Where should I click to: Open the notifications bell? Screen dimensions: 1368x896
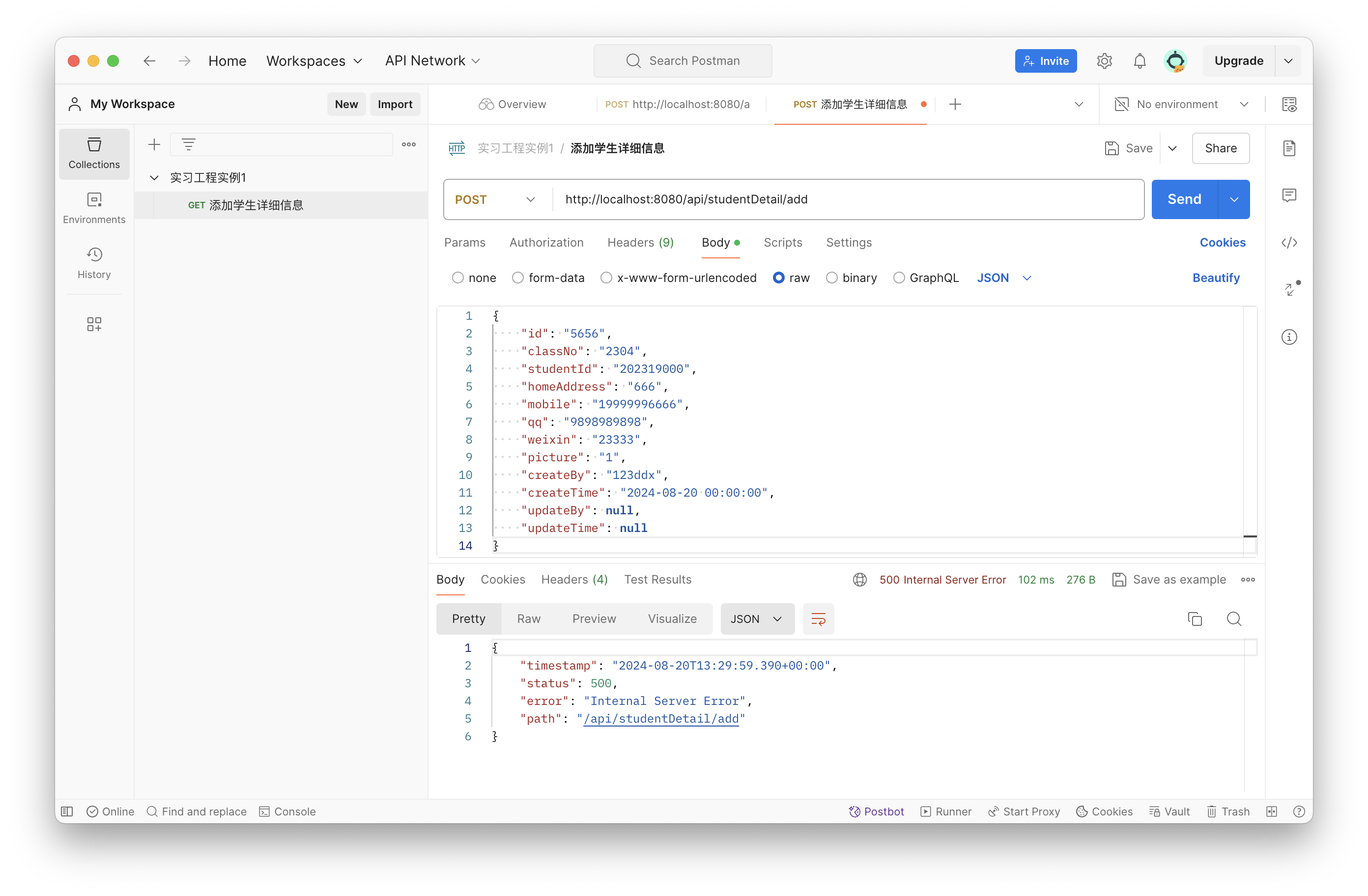1139,61
